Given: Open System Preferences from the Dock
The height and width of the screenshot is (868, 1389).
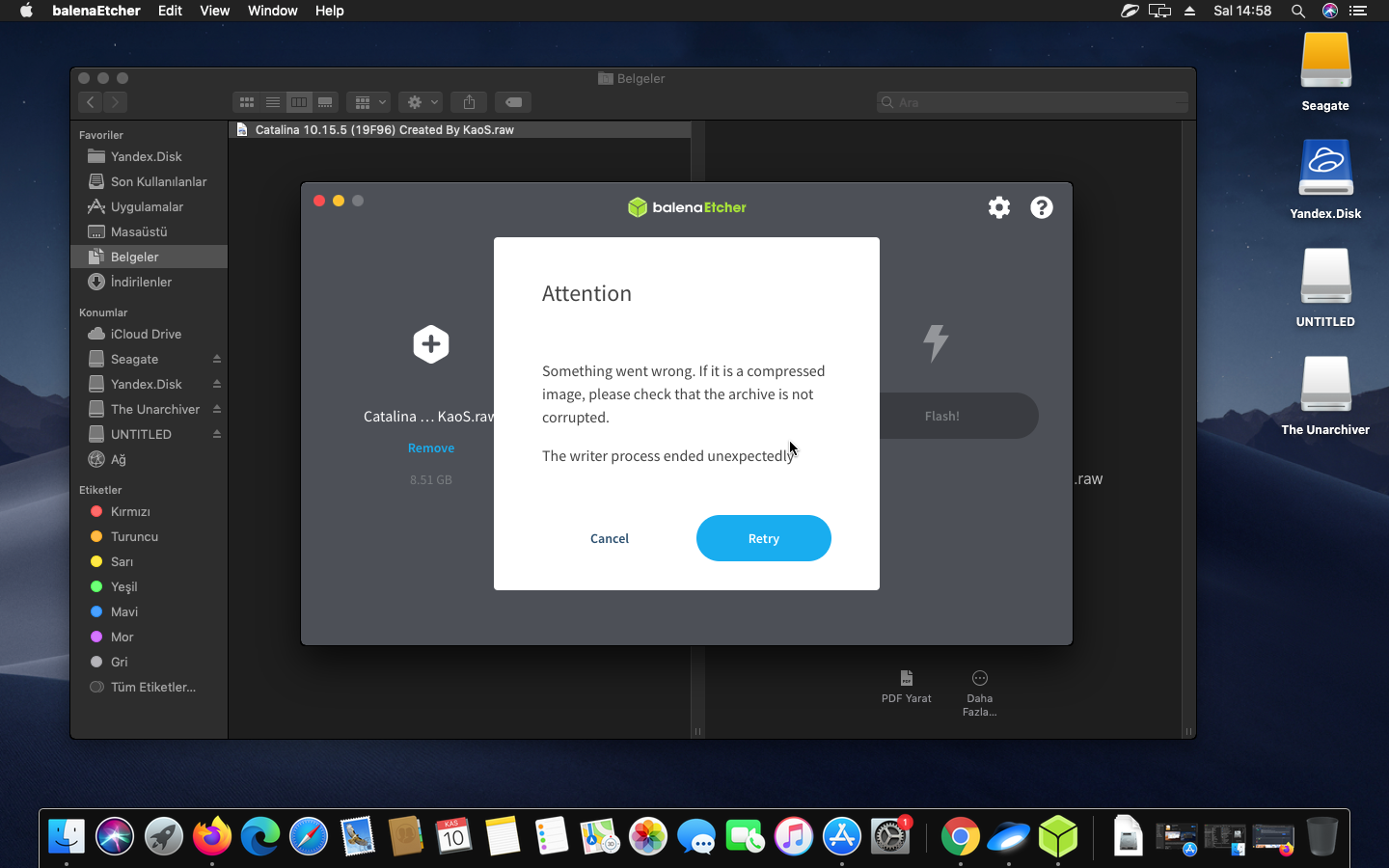Looking at the screenshot, I should [890, 836].
